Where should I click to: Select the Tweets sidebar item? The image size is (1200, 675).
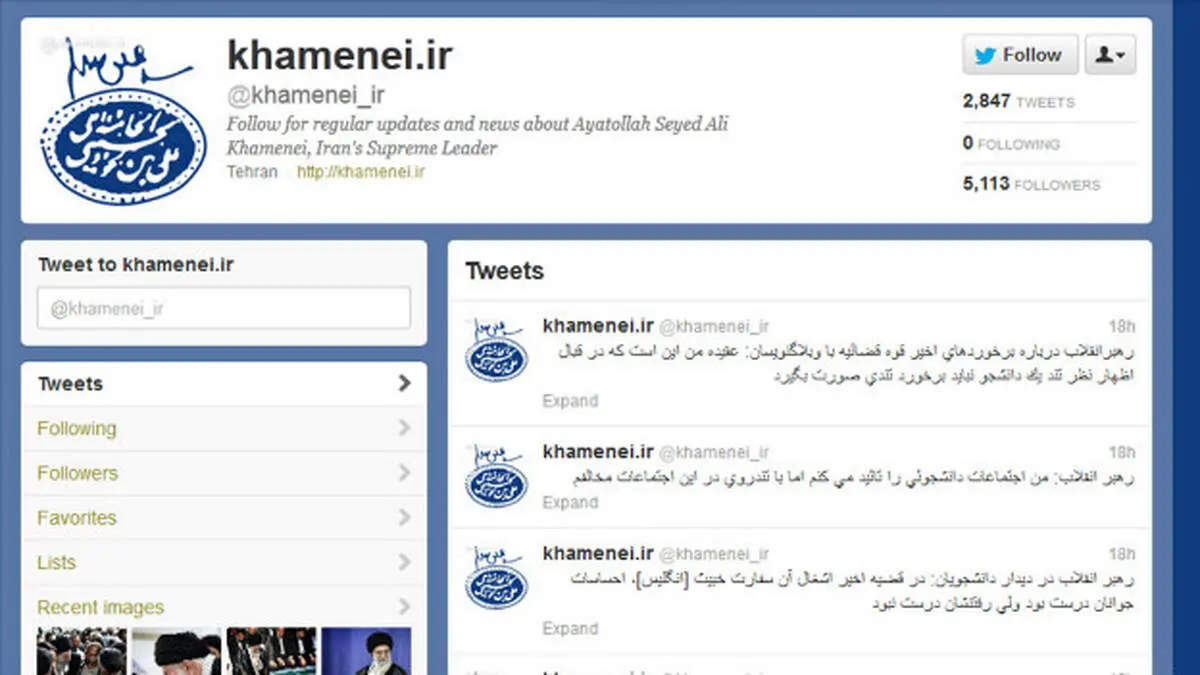[x=224, y=384]
